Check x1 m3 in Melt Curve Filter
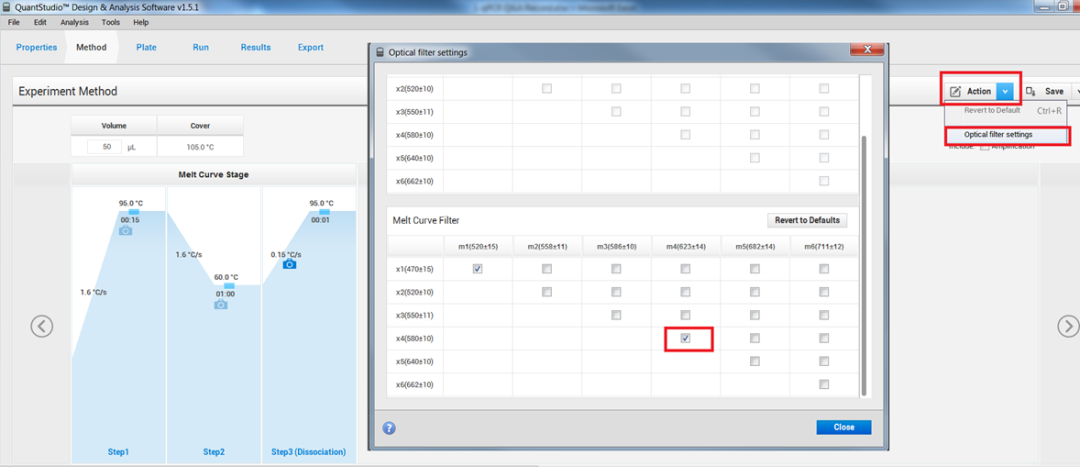This screenshot has width=1080, height=467. pos(616,269)
